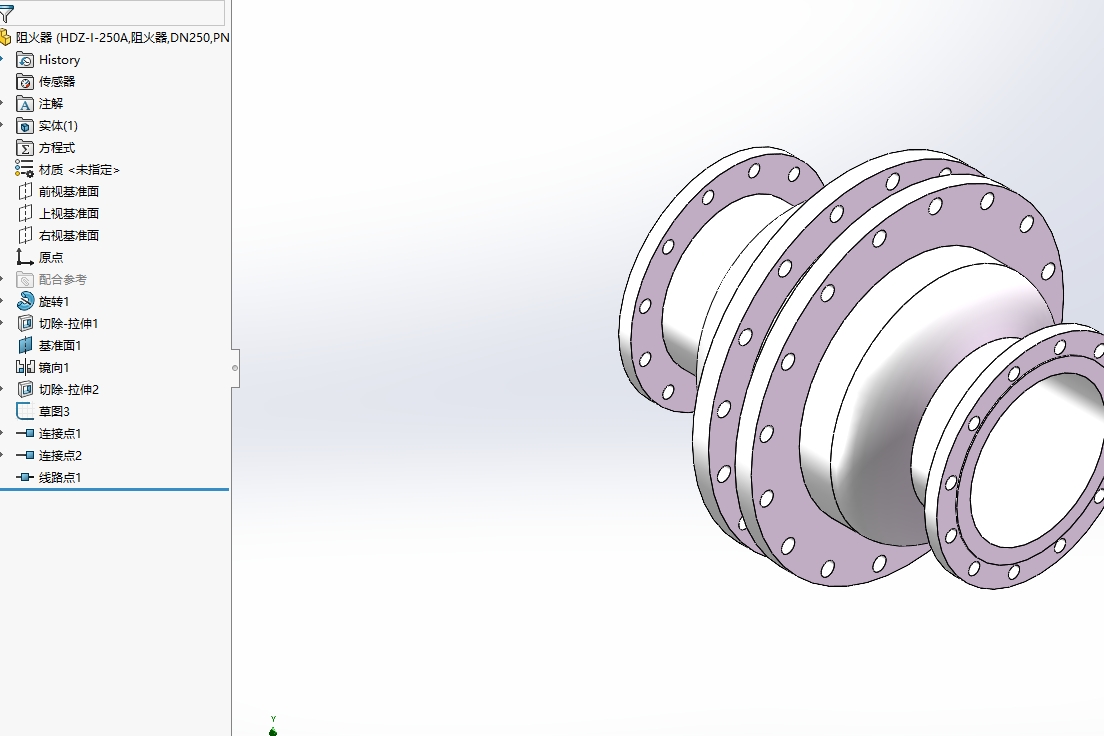Select the 注解 label

51,104
